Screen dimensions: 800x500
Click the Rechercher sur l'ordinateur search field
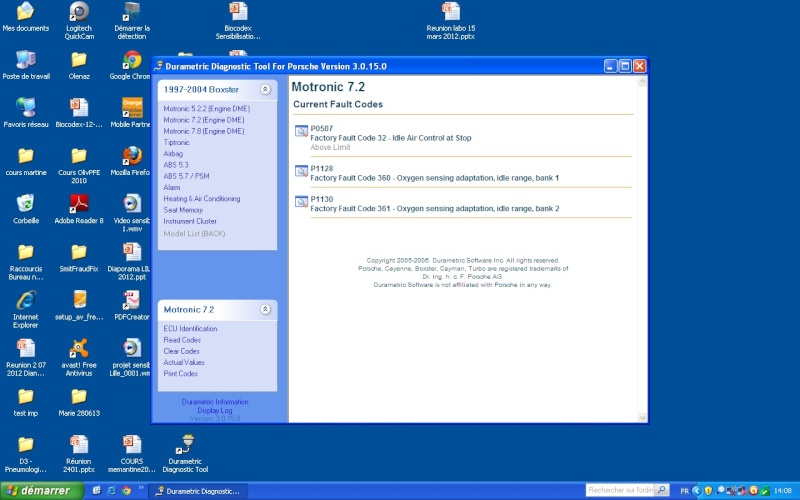[x=619, y=490]
